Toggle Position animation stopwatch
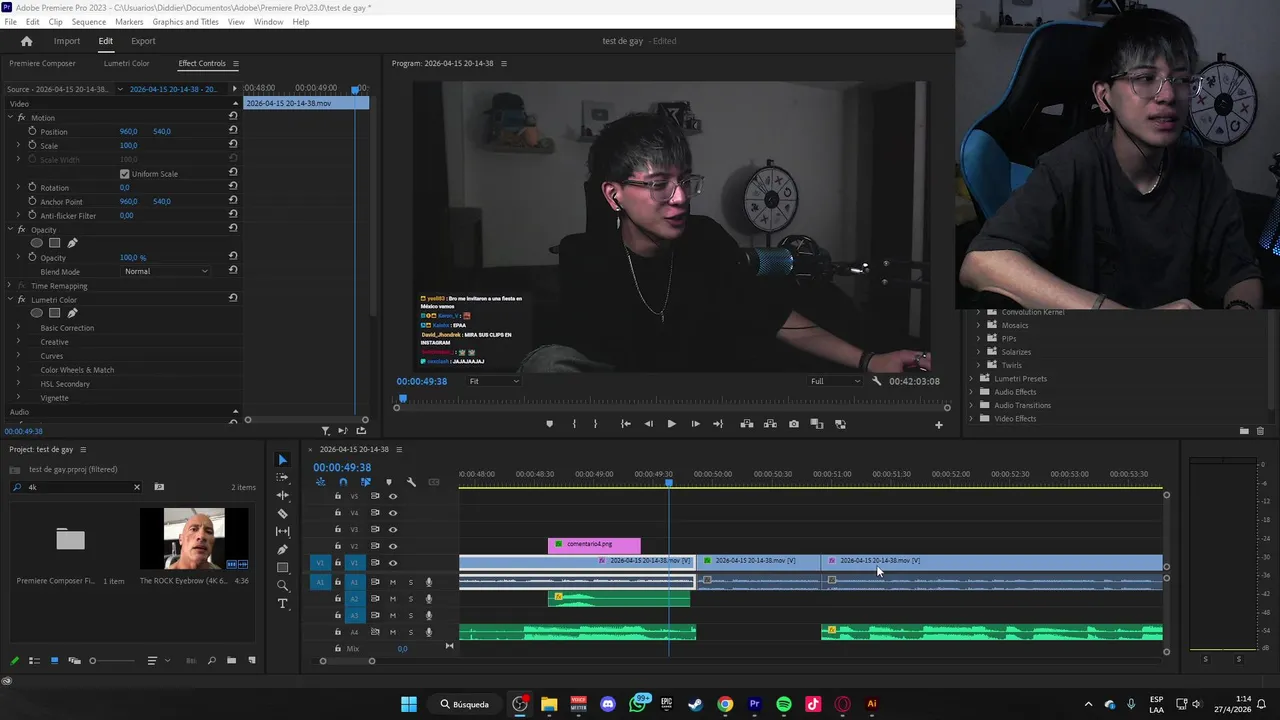1280x720 pixels. (x=32, y=131)
